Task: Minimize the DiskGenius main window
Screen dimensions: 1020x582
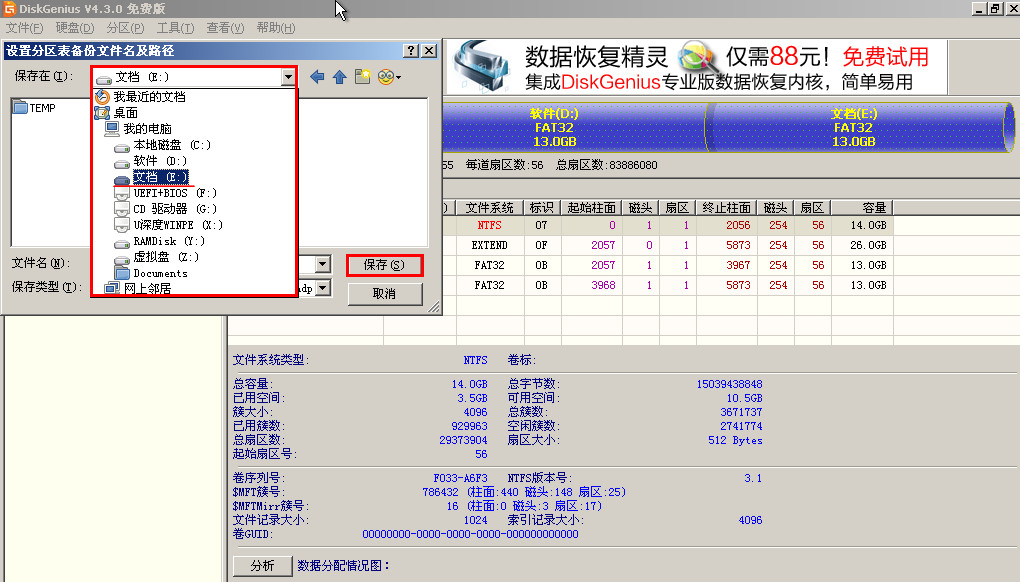Action: coord(980,8)
